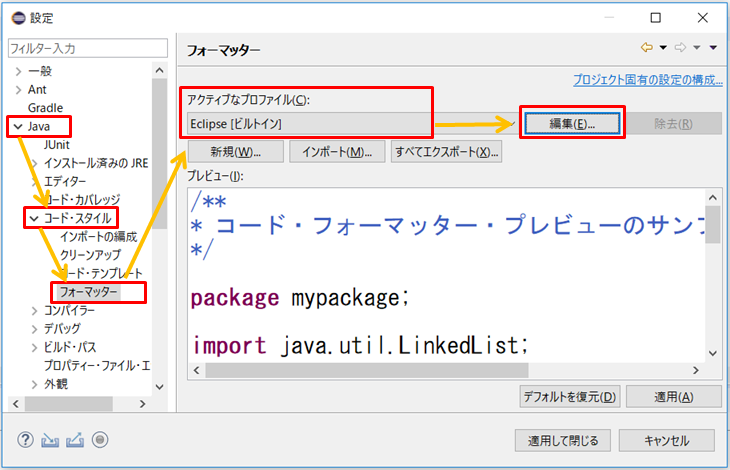Click the 編集 (Edit) button
Viewport: 730px width, 470px height.
pyautogui.click(x=572, y=123)
